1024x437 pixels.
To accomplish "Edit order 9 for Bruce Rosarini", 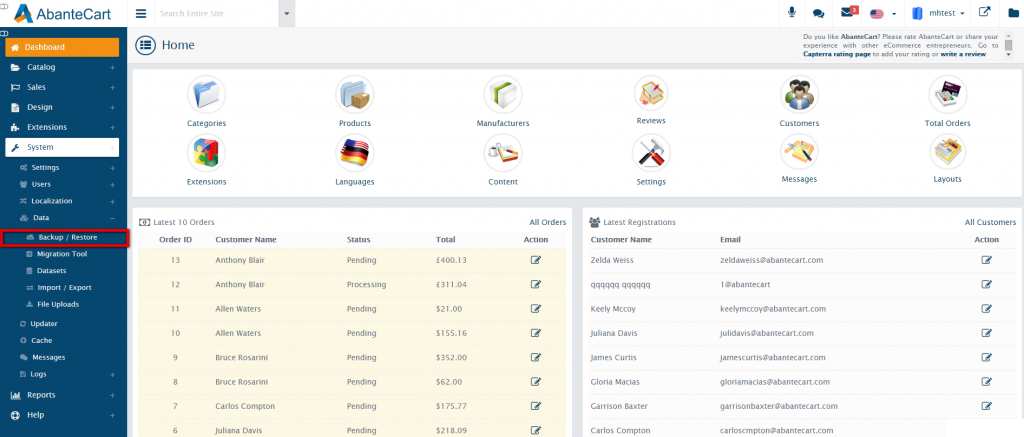I will (x=536, y=357).
